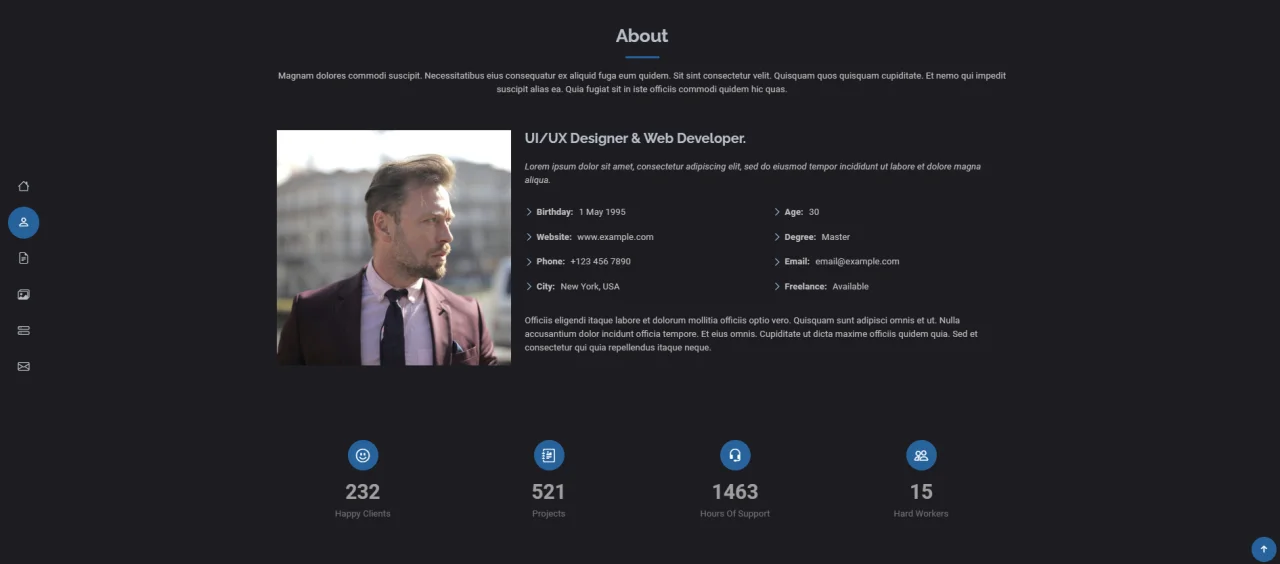Click the chevron next to Email

click(x=777, y=262)
